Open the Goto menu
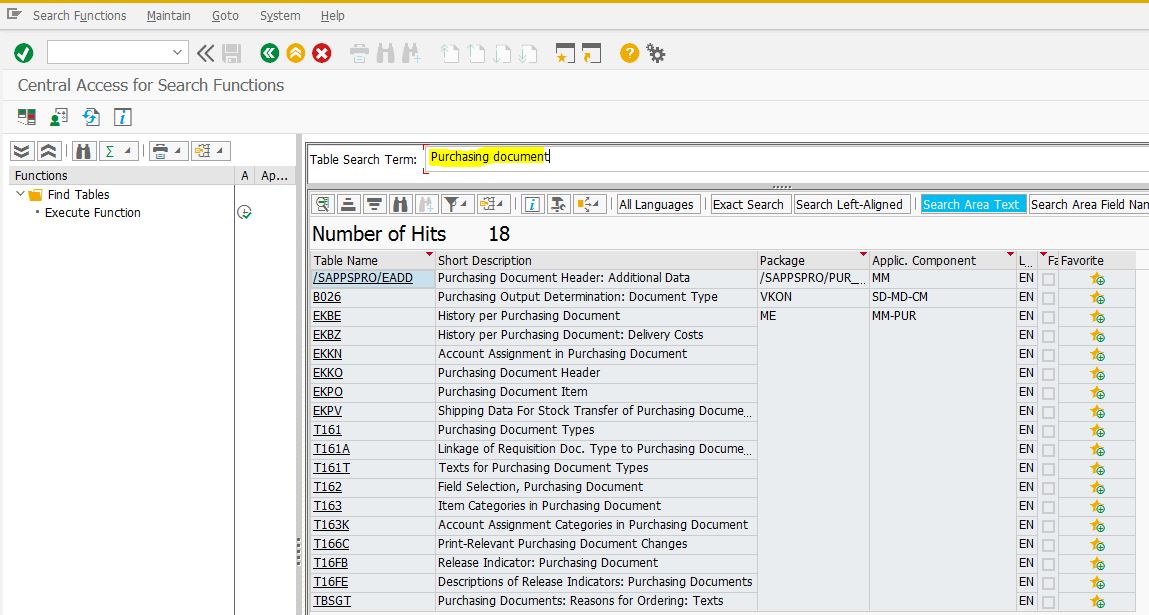The height and width of the screenshot is (615, 1149). click(x=225, y=15)
